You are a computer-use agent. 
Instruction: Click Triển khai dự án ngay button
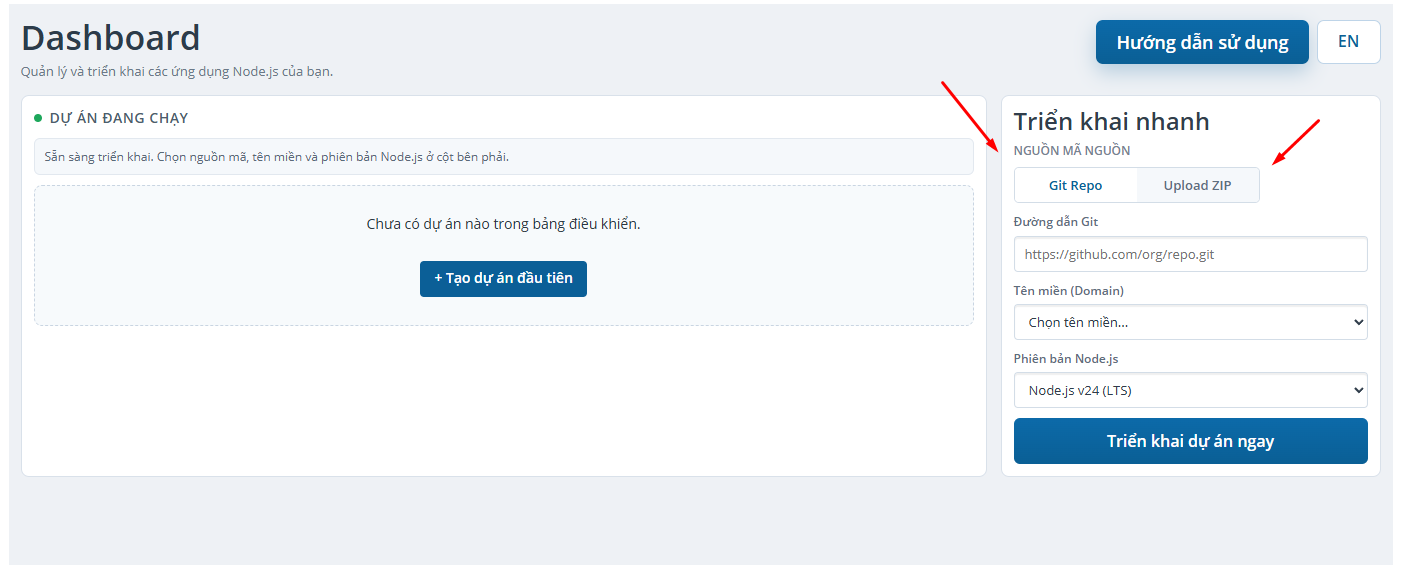tap(1190, 441)
